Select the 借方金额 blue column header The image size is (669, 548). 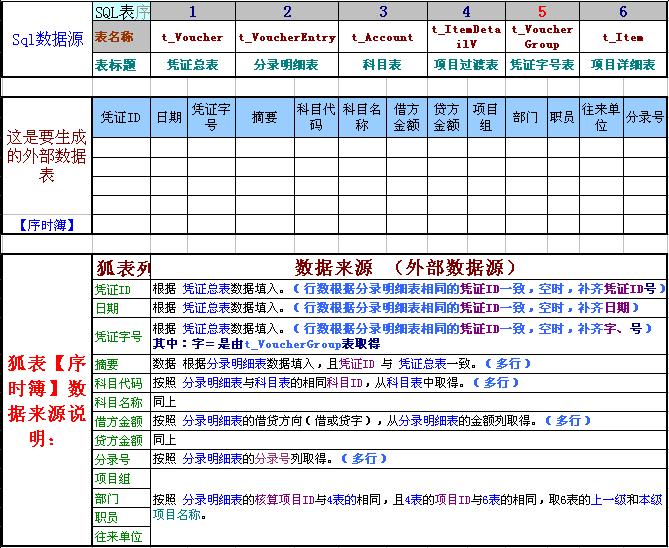click(x=407, y=117)
